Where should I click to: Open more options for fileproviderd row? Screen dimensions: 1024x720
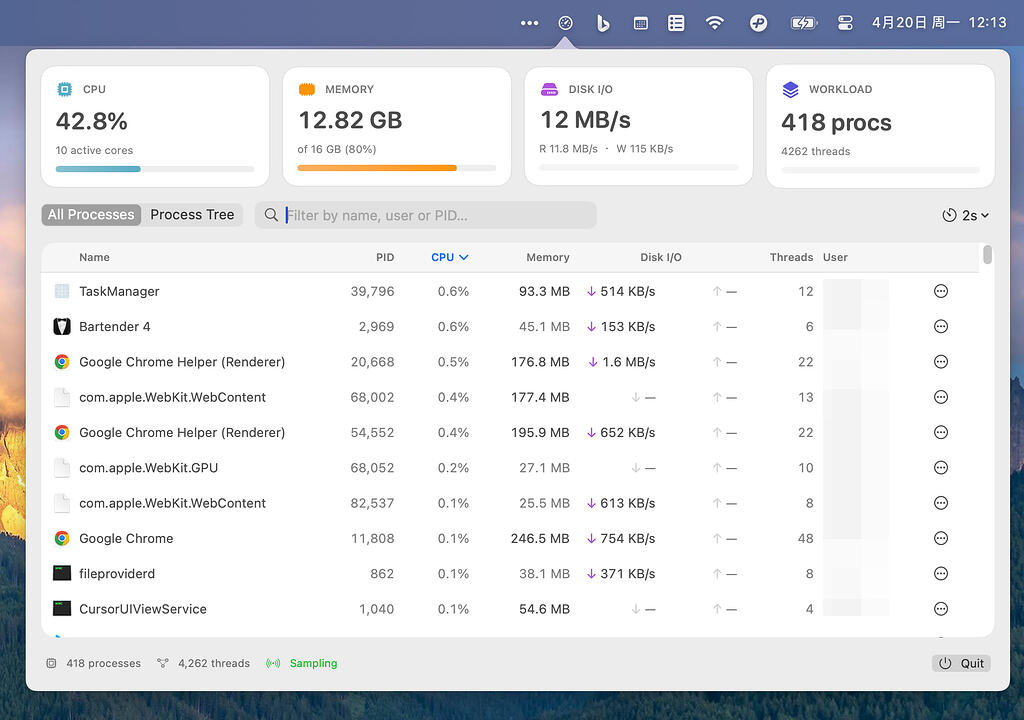pos(940,574)
